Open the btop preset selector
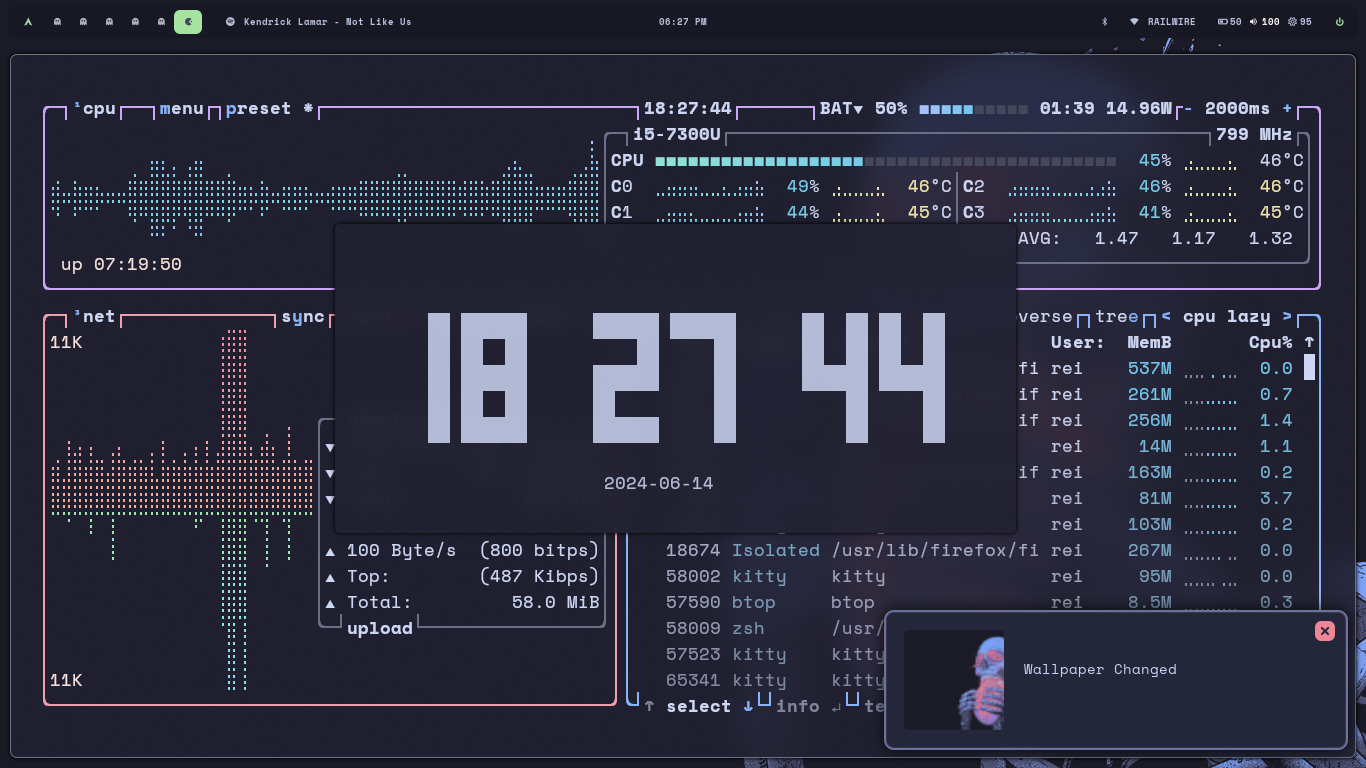The height and width of the screenshot is (768, 1366). pyautogui.click(x=258, y=108)
